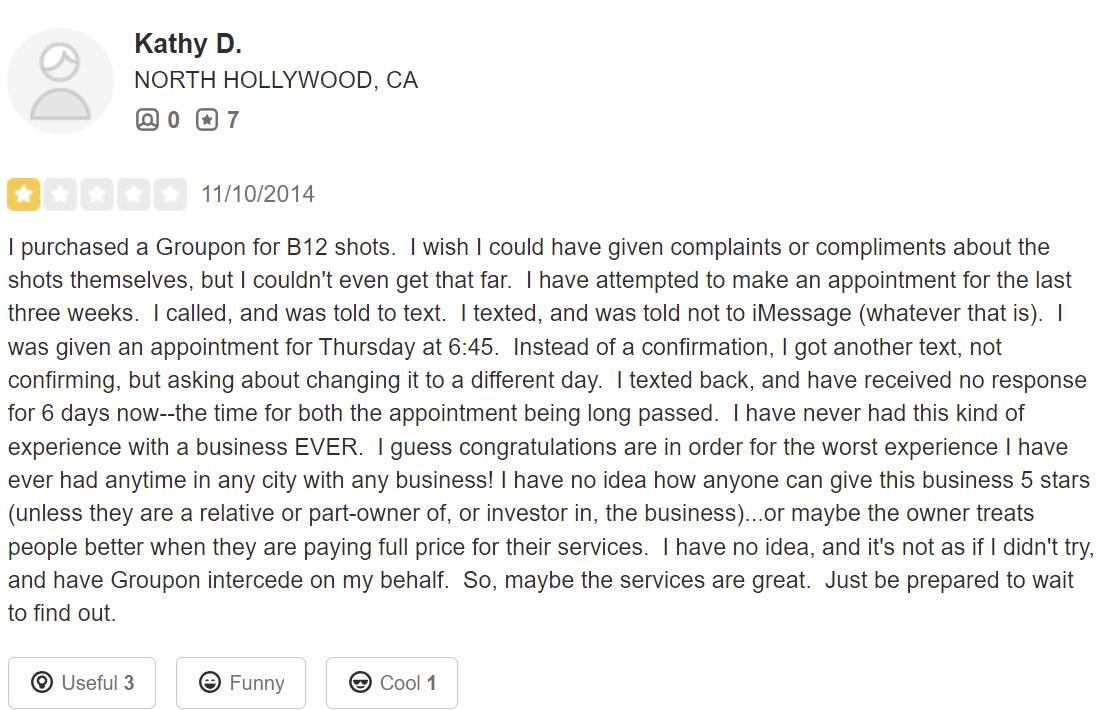
Task: Click the lightbulb icon on Useful
Action: pos(42,683)
